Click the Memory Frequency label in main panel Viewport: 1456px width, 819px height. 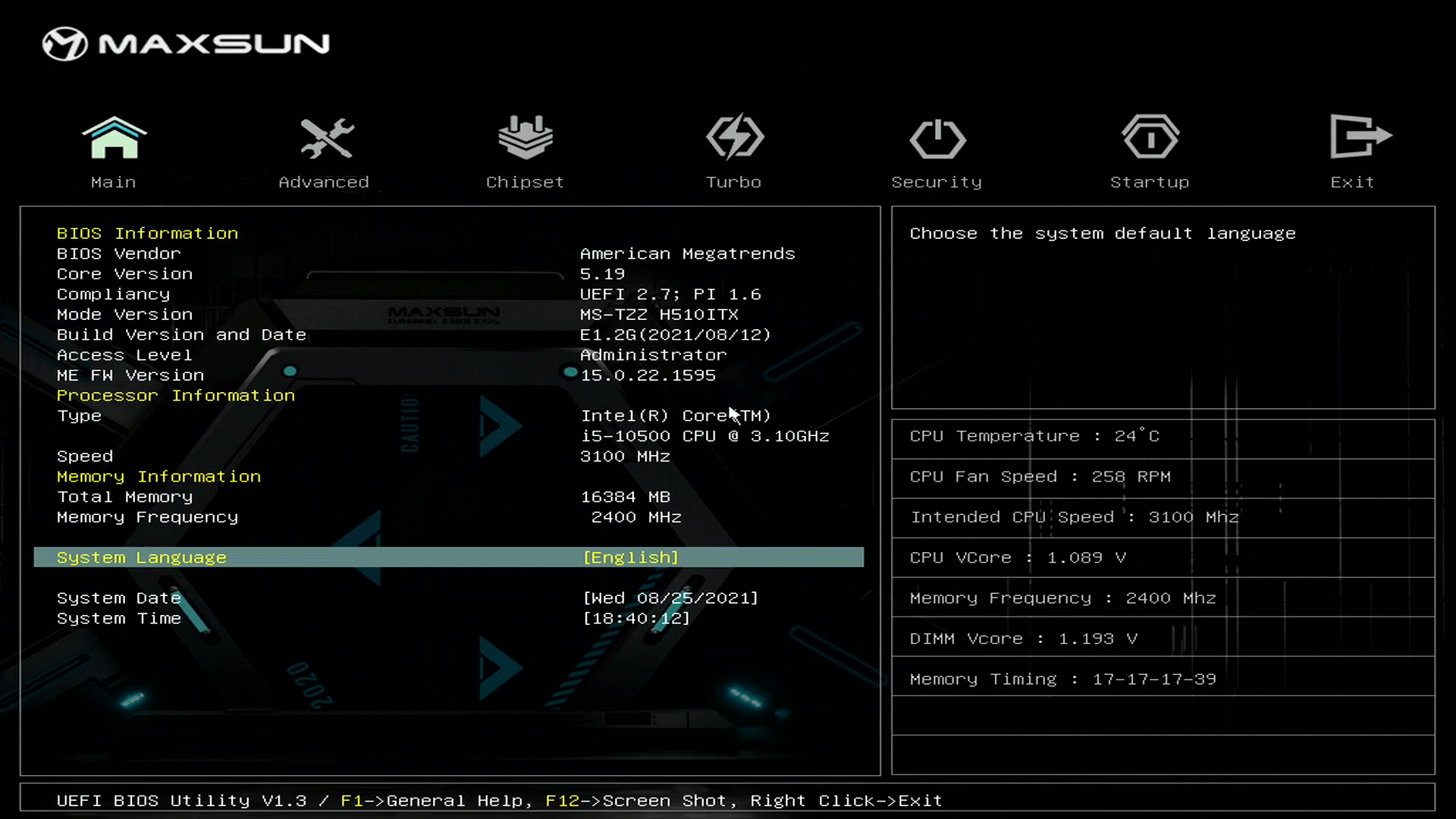[x=147, y=517]
